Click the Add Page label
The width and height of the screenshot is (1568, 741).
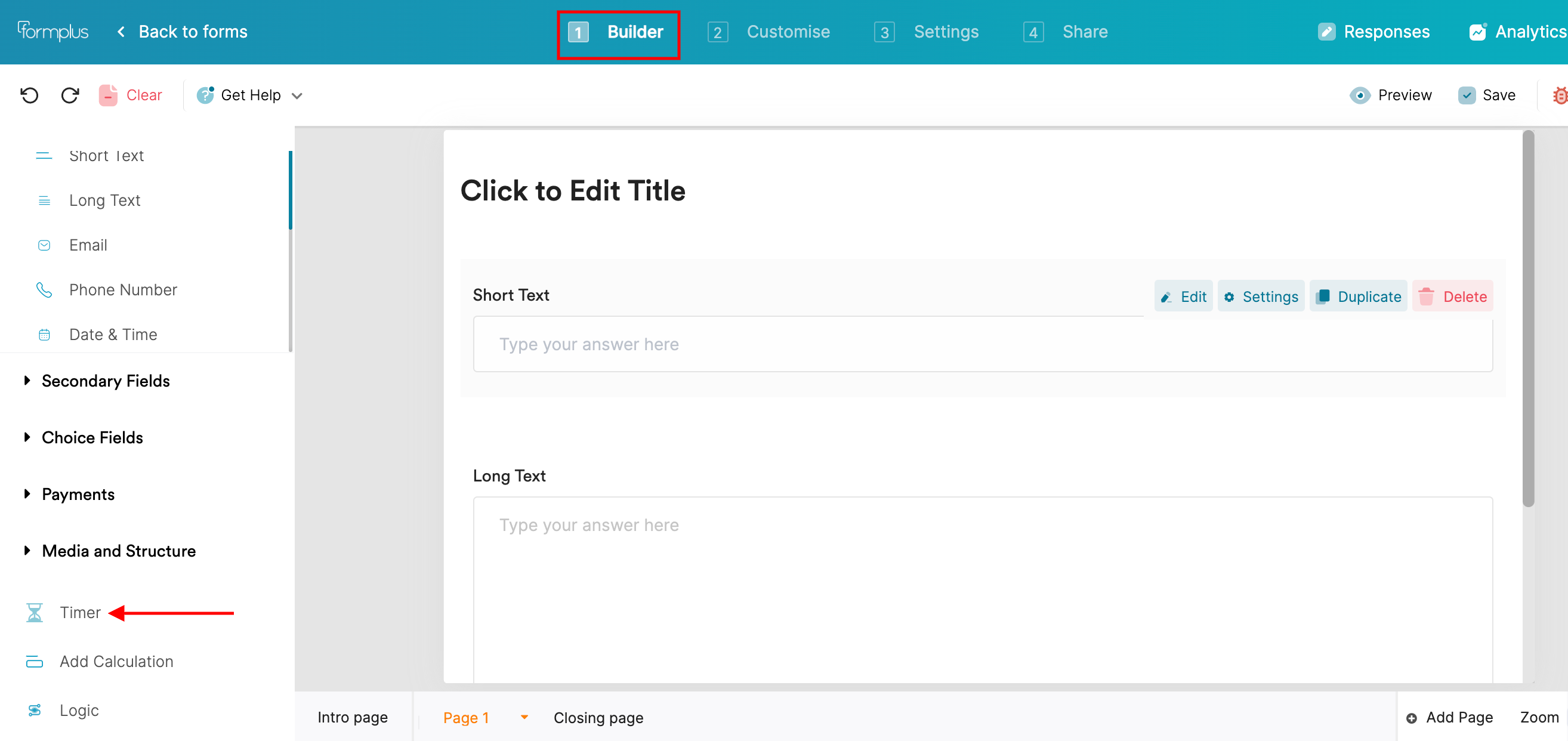tap(1459, 718)
